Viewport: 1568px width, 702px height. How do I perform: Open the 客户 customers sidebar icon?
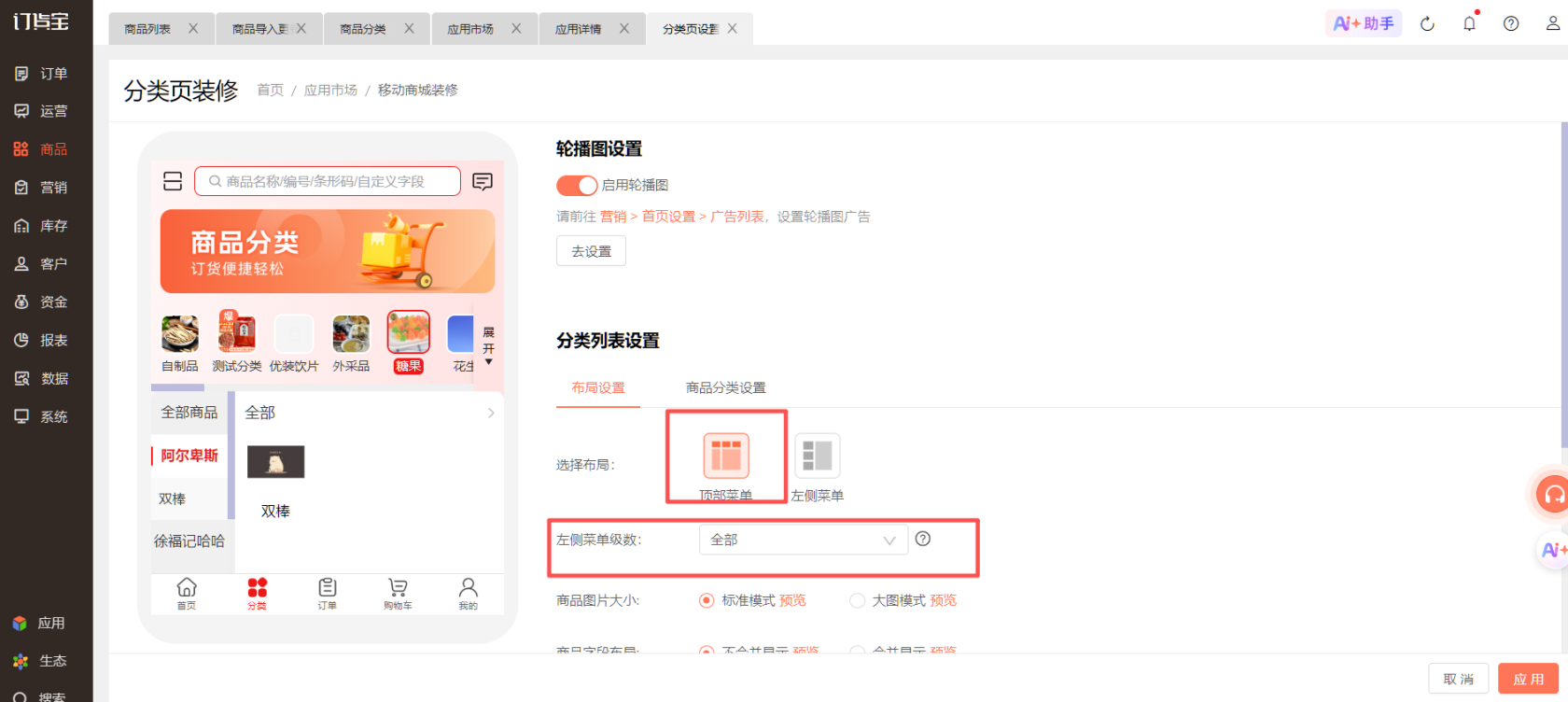click(x=21, y=264)
